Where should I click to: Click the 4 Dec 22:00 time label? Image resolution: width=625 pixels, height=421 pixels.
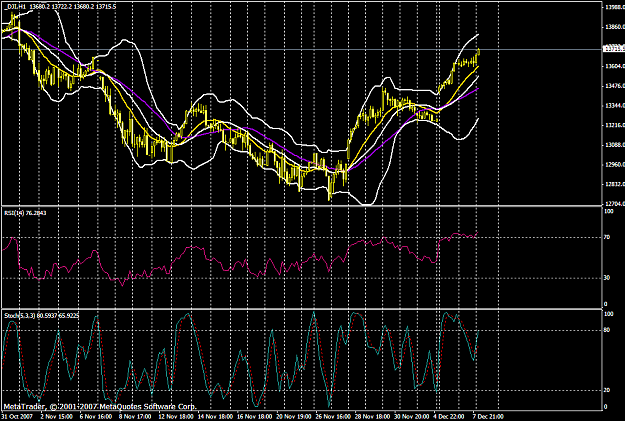click(449, 417)
